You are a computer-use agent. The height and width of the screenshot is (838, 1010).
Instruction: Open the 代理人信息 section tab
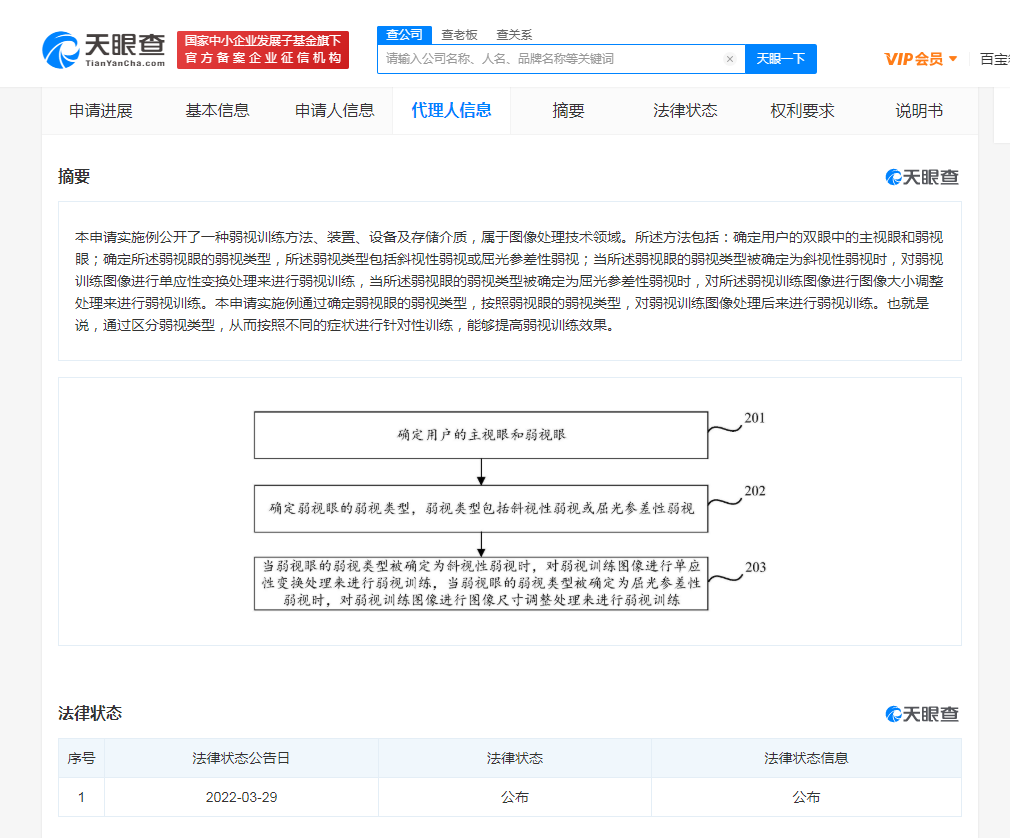click(452, 111)
